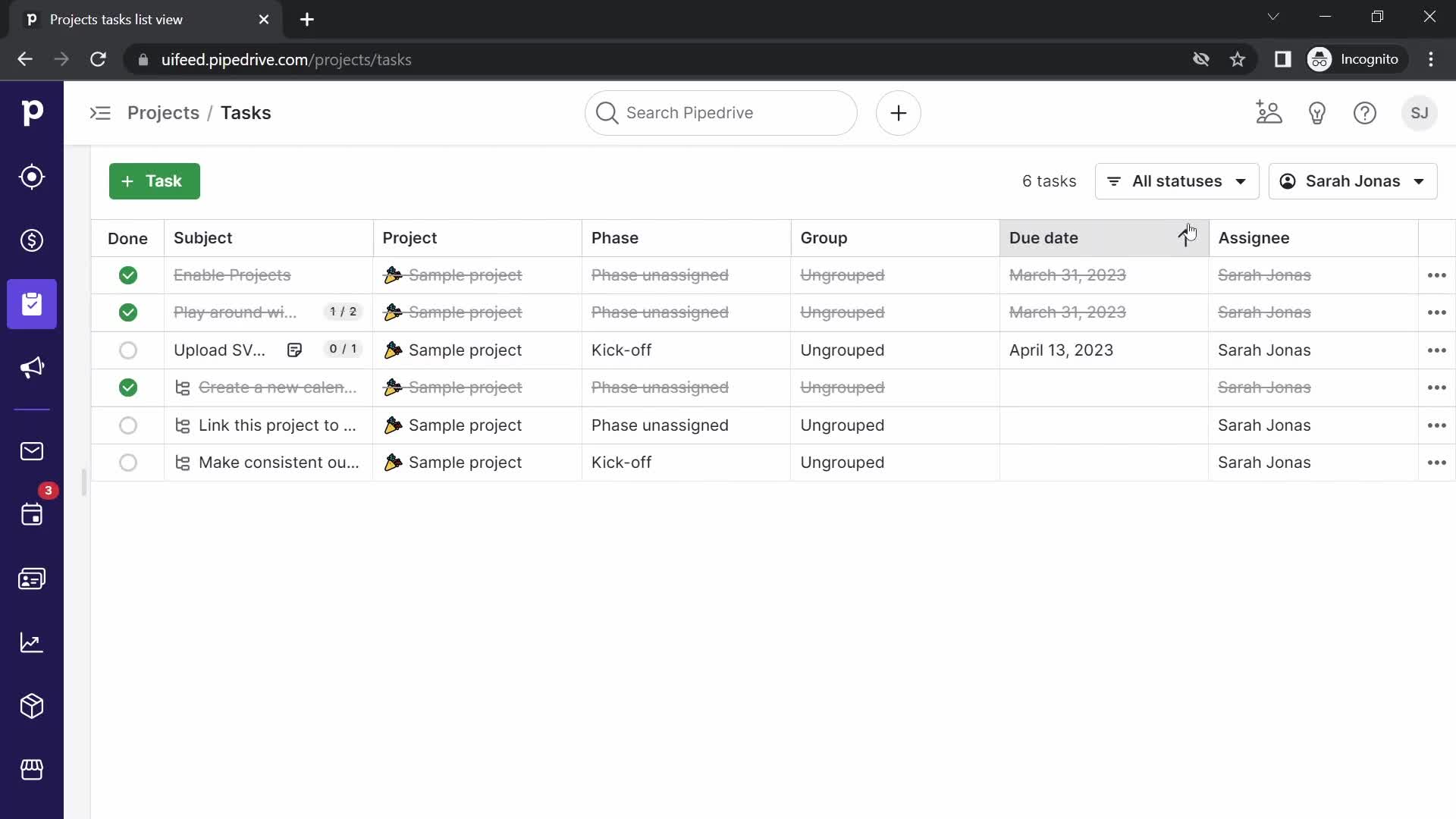Select the marketplace/shop icon in sidebar
The height and width of the screenshot is (819, 1456).
pos(32,770)
